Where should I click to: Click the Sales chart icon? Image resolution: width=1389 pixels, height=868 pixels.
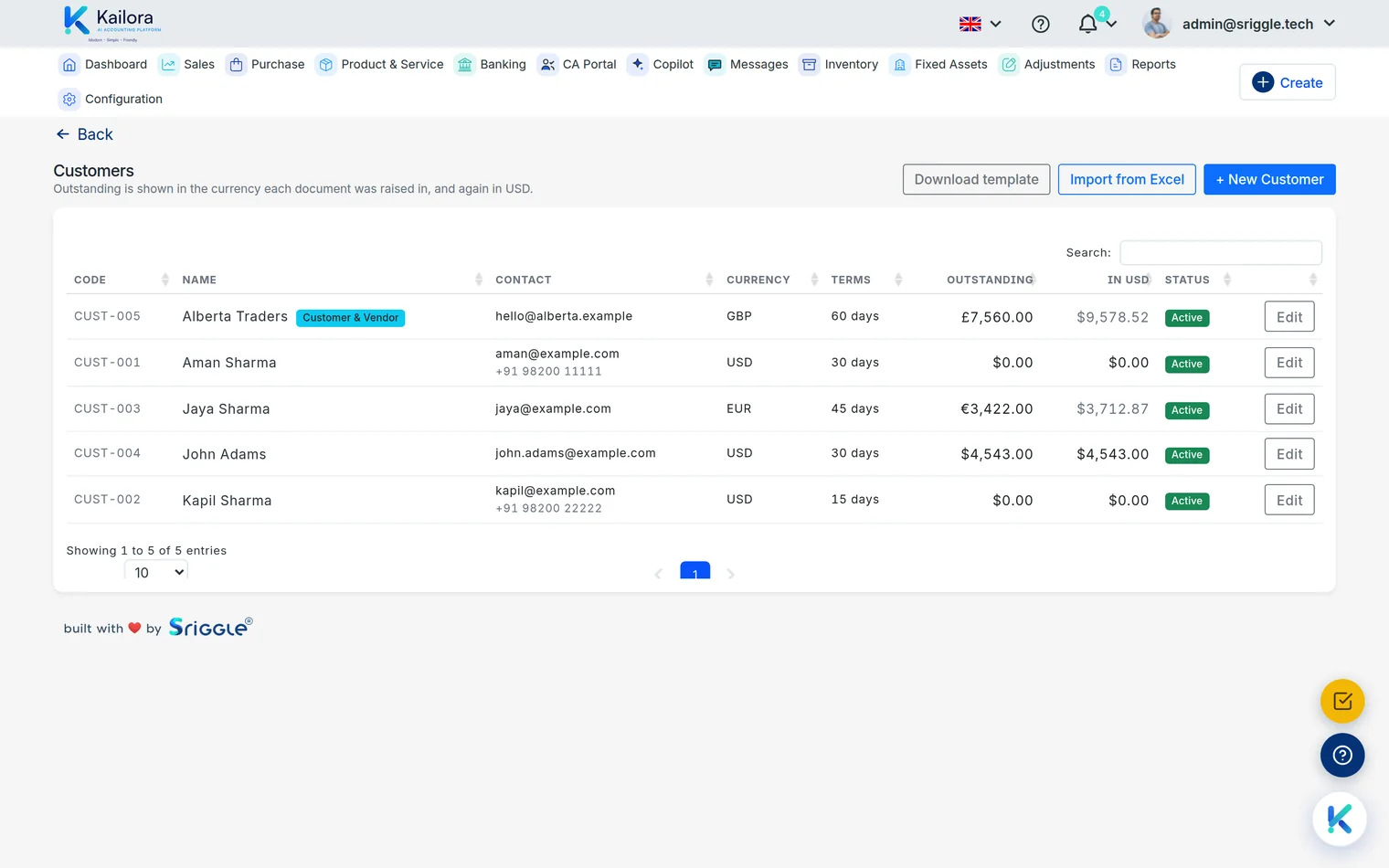coord(168,65)
